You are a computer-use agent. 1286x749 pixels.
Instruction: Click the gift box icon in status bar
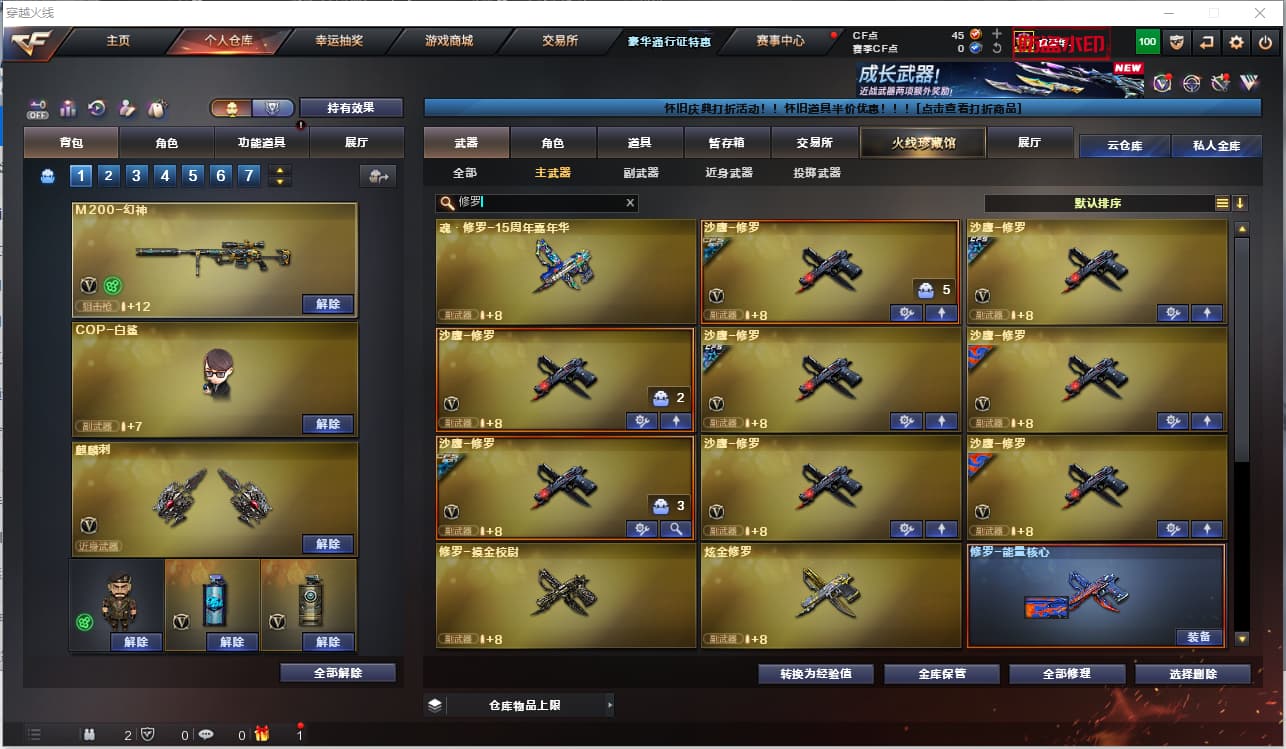262,734
